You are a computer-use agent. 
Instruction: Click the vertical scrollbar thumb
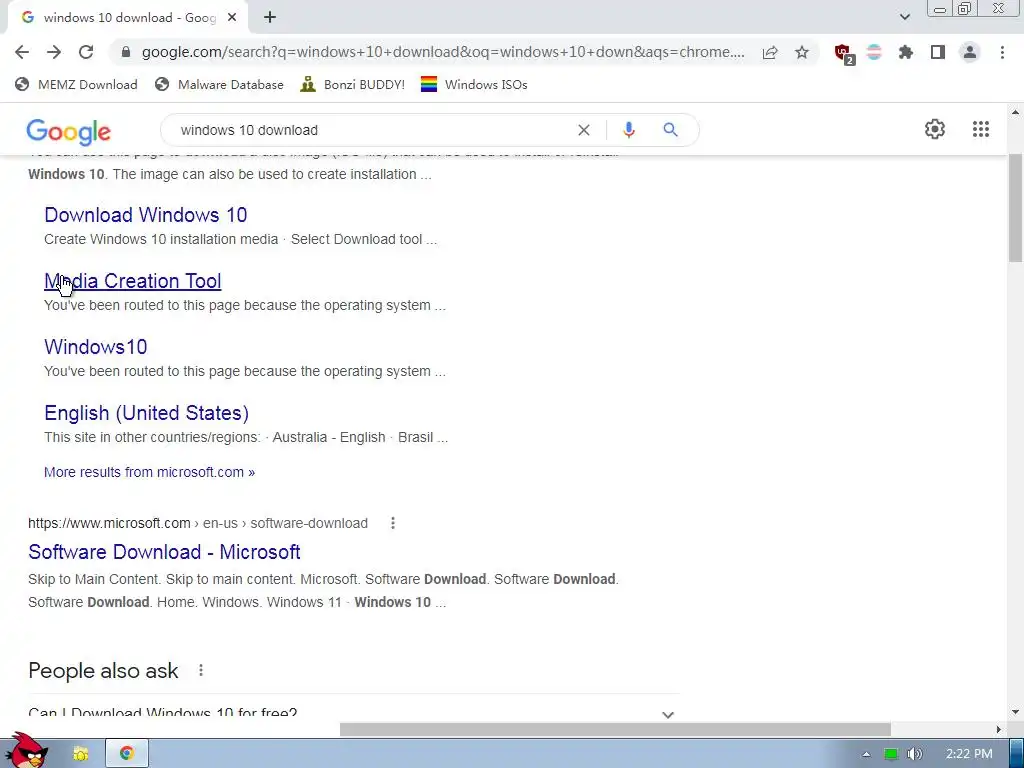tap(1016, 208)
